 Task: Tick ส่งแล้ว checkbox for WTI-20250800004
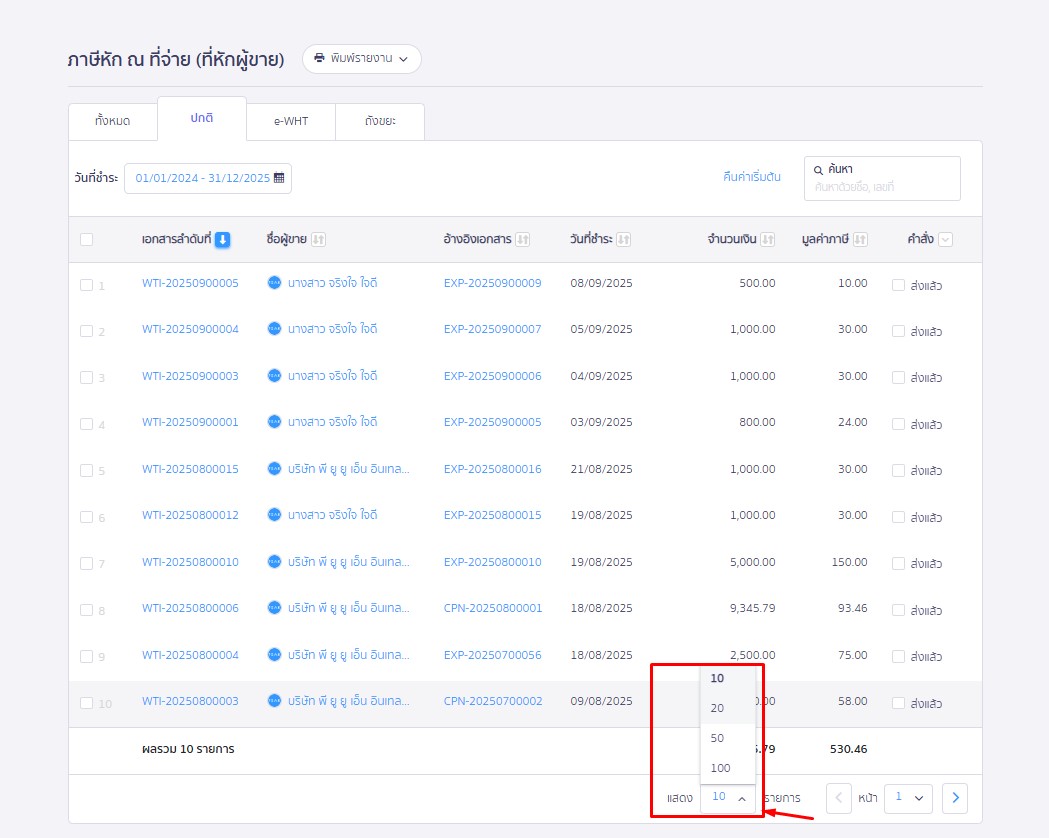click(x=898, y=657)
